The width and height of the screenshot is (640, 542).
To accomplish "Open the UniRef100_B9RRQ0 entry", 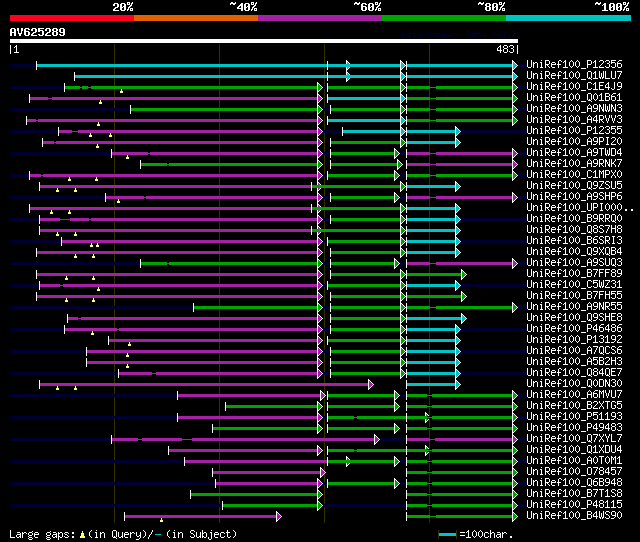I will pos(574,219).
